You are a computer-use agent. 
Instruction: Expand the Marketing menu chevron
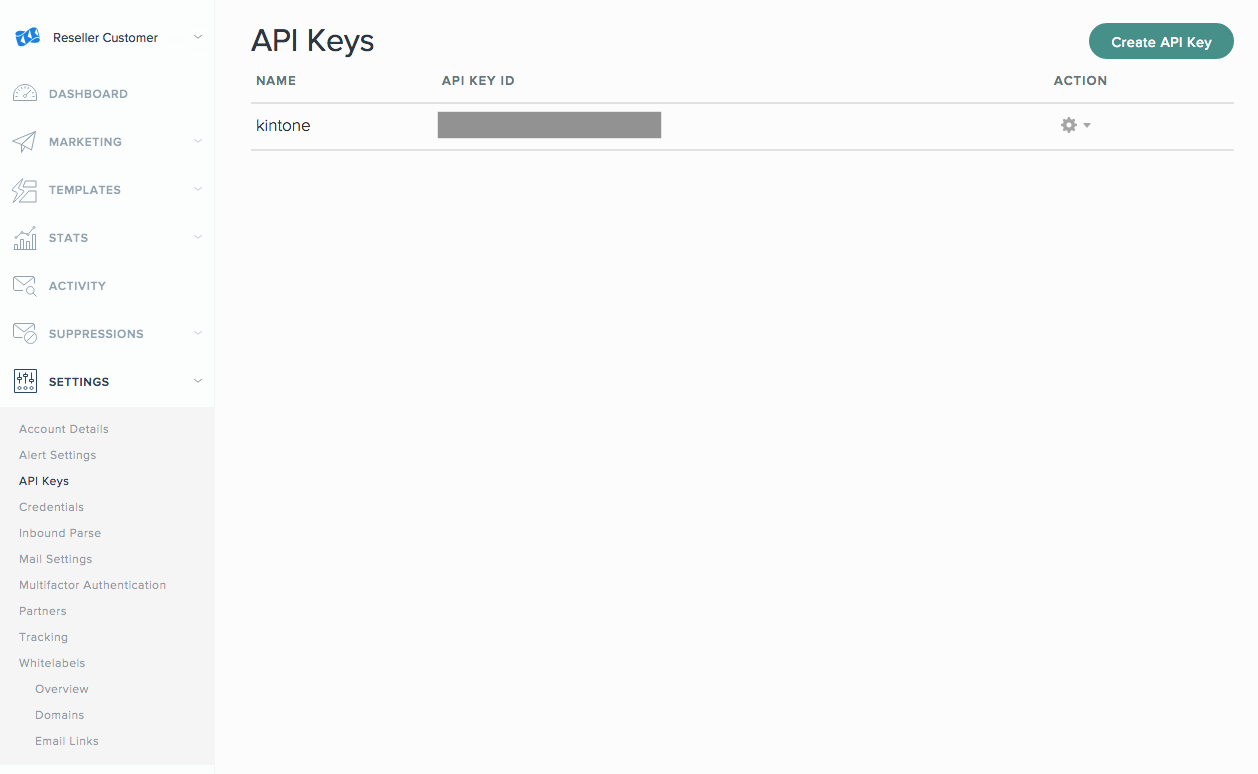point(197,142)
